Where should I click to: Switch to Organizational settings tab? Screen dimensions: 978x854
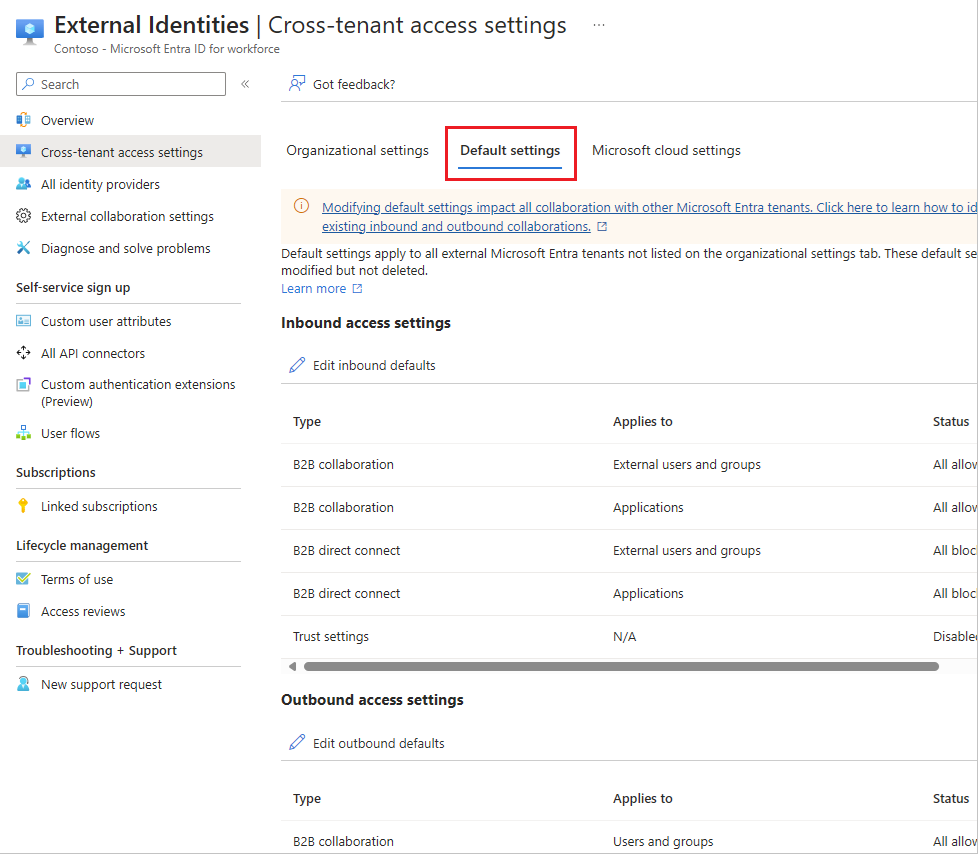pos(357,151)
